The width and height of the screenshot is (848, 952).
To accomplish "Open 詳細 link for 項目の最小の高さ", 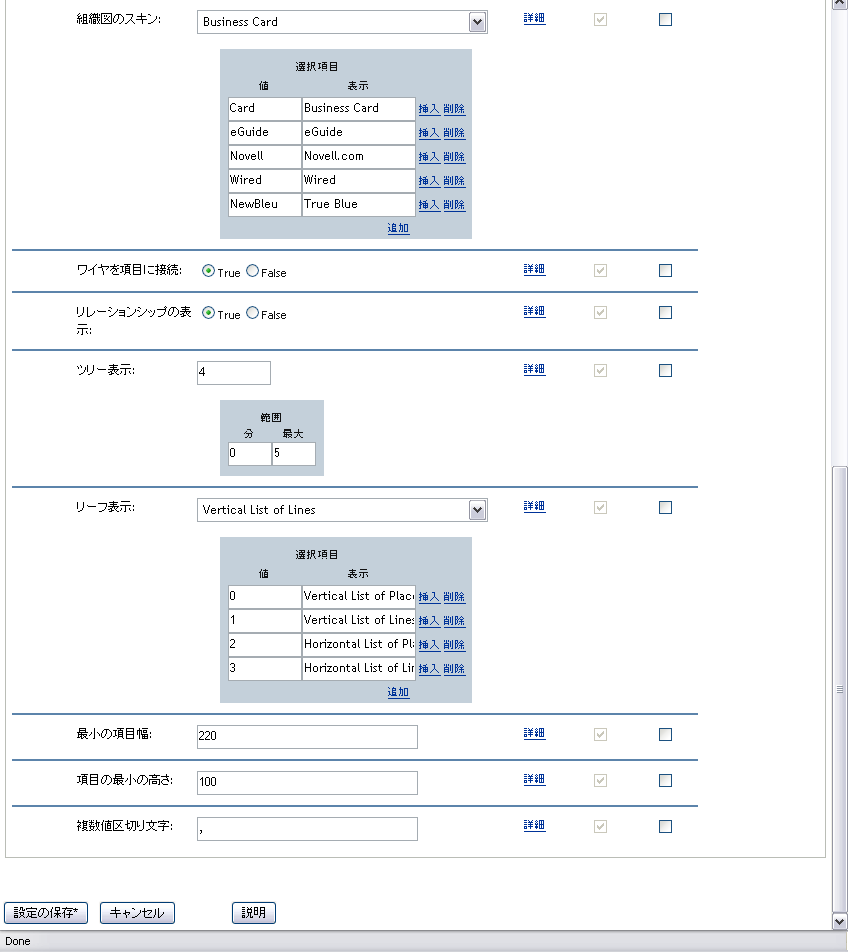I will pyautogui.click(x=534, y=779).
